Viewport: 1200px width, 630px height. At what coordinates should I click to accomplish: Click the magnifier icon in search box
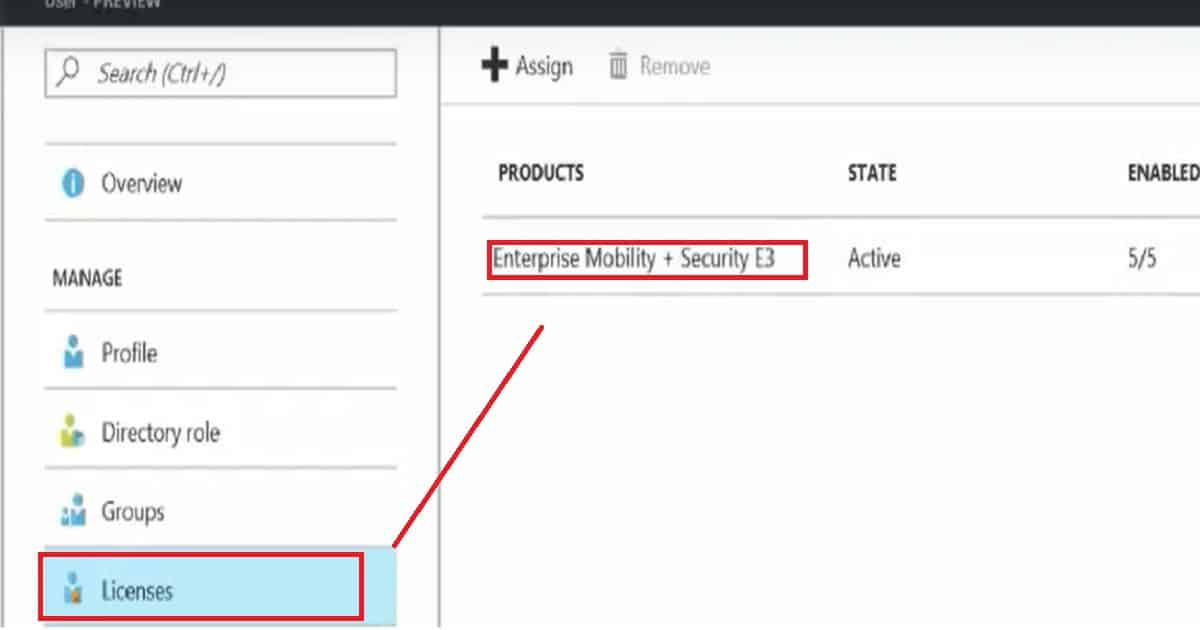pyautogui.click(x=70, y=73)
